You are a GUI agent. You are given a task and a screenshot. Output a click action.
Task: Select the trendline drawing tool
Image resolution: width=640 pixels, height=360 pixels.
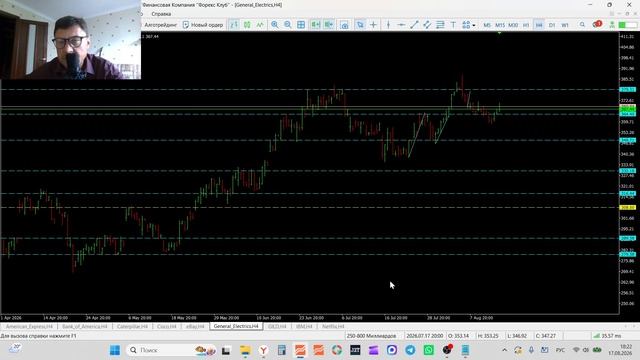(x=414, y=25)
